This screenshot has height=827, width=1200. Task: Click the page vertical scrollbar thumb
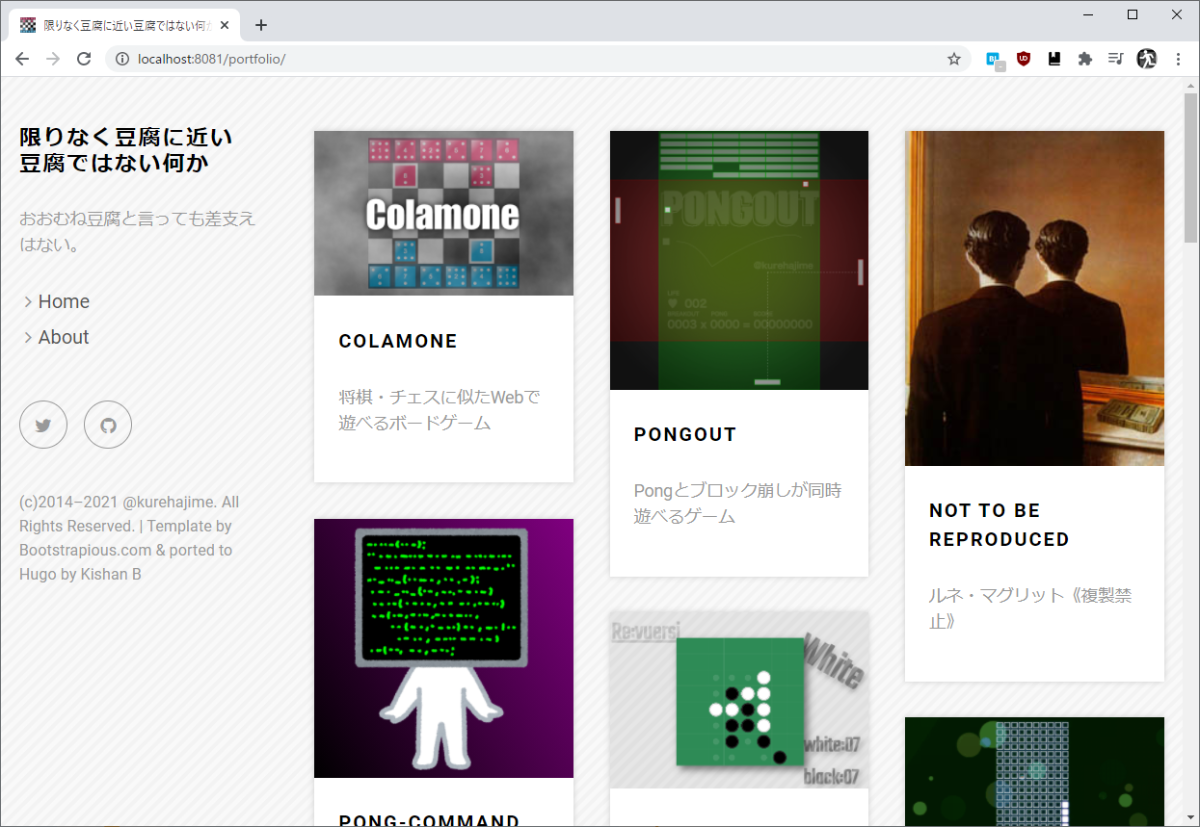(1190, 168)
